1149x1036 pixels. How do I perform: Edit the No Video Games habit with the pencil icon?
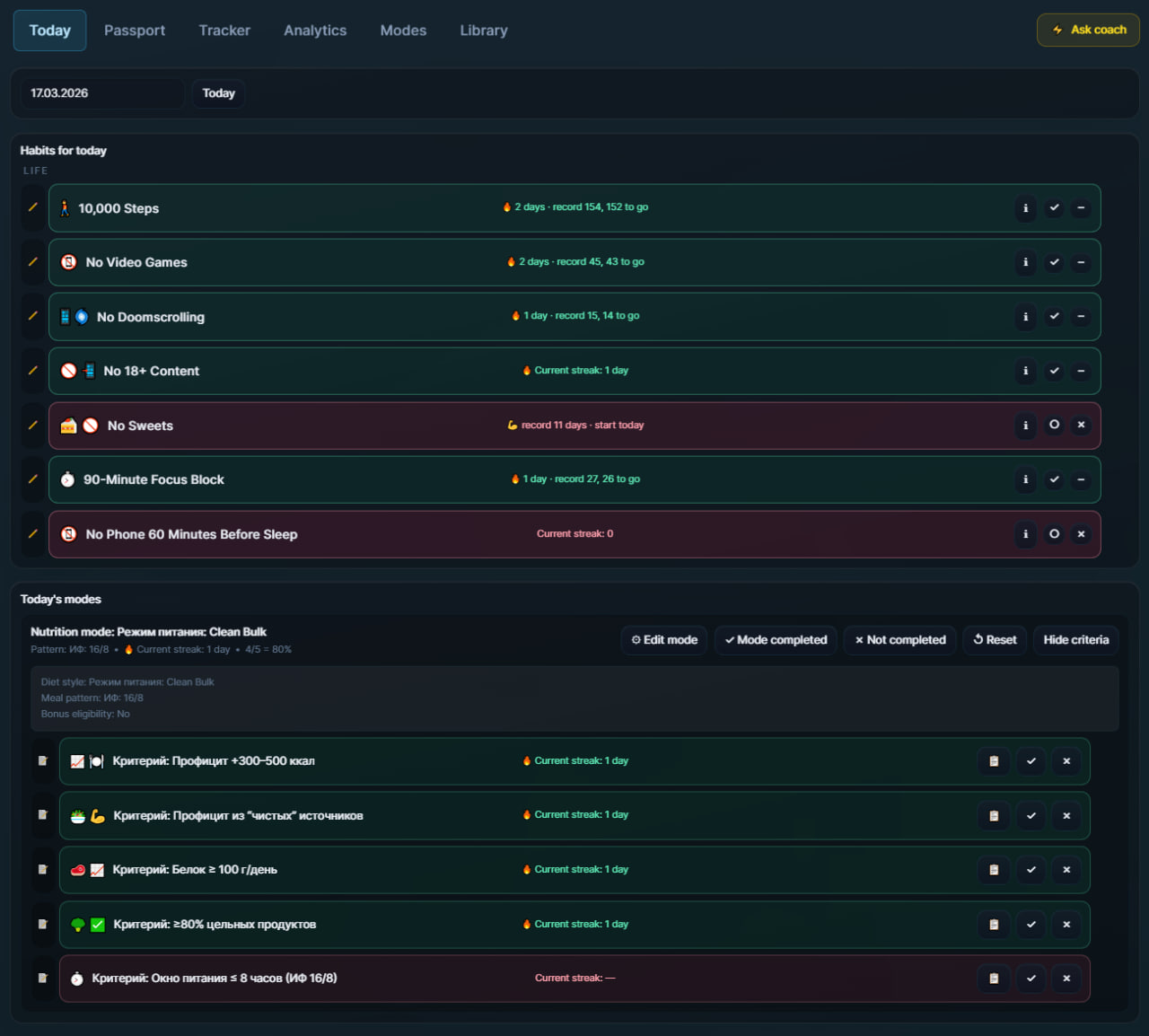[x=33, y=262]
